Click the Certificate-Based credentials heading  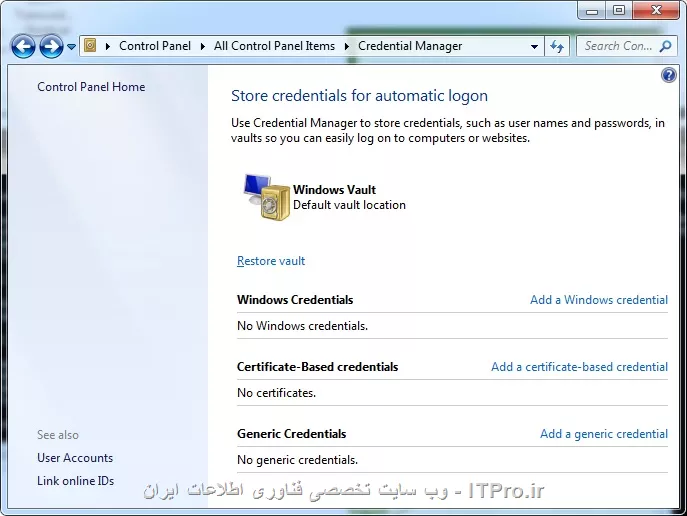[x=317, y=367]
